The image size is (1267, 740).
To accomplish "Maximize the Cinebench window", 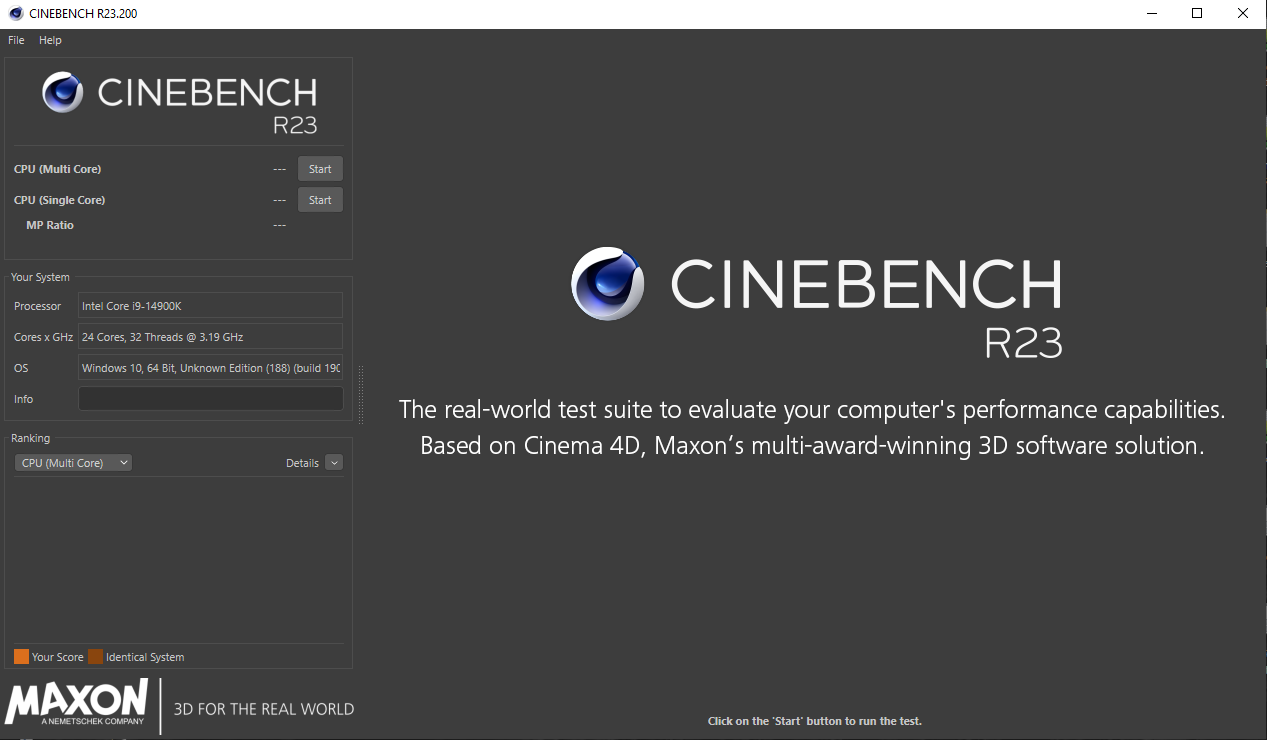I will click(x=1197, y=13).
